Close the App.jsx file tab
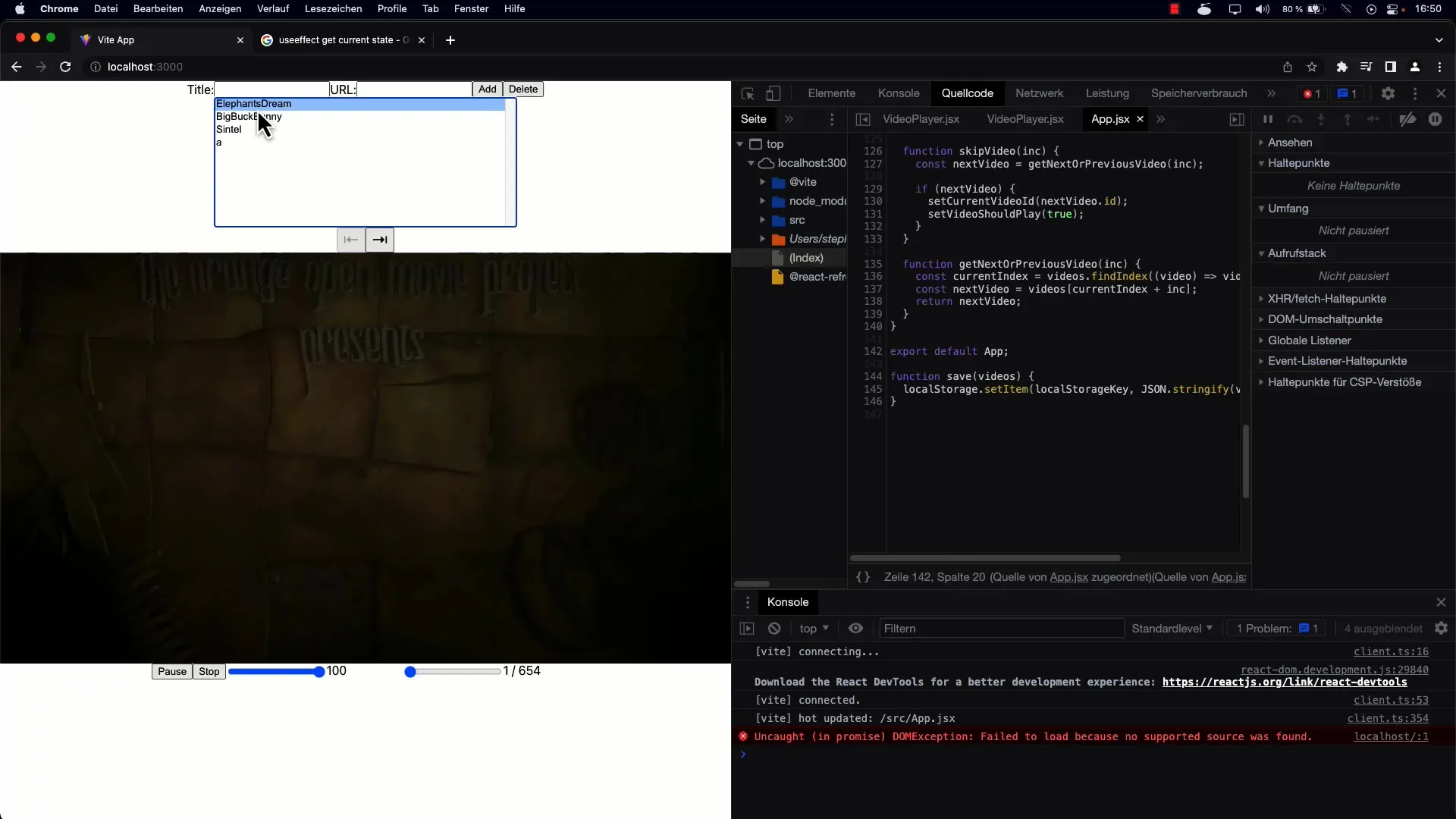Image resolution: width=1456 pixels, height=819 pixels. pyautogui.click(x=1140, y=119)
